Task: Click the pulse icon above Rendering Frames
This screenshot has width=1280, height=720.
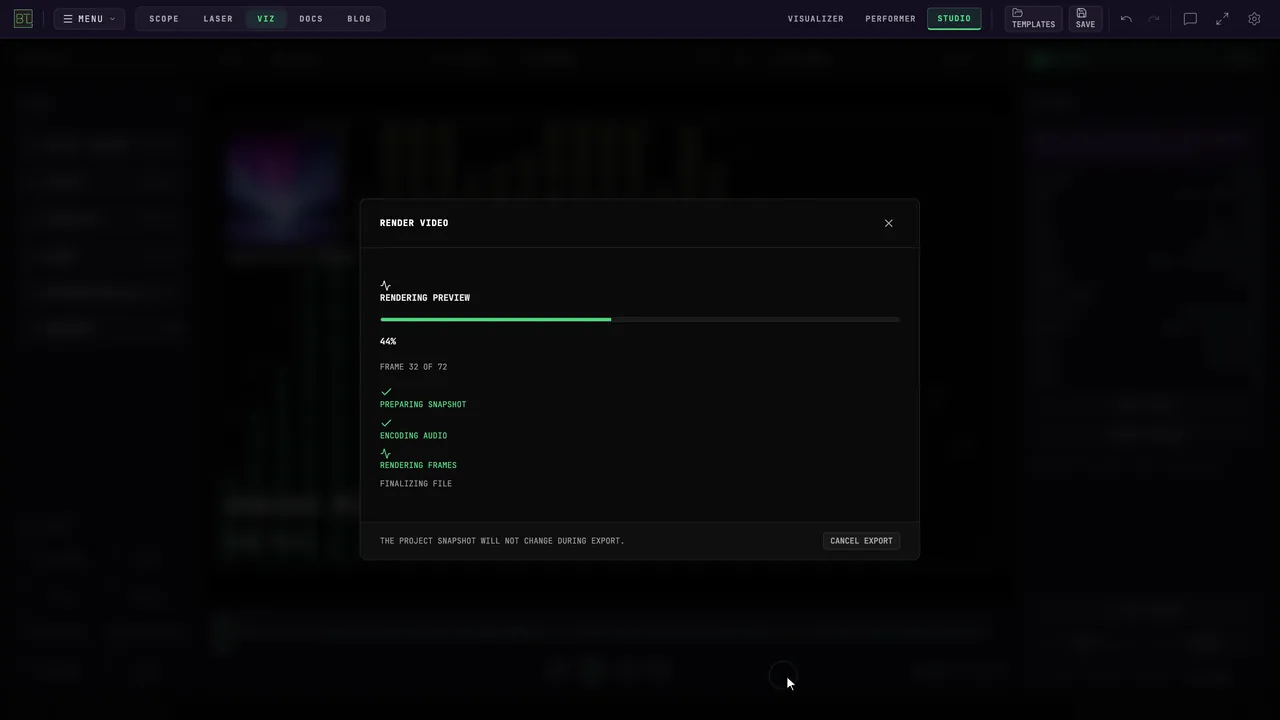Action: (386, 454)
